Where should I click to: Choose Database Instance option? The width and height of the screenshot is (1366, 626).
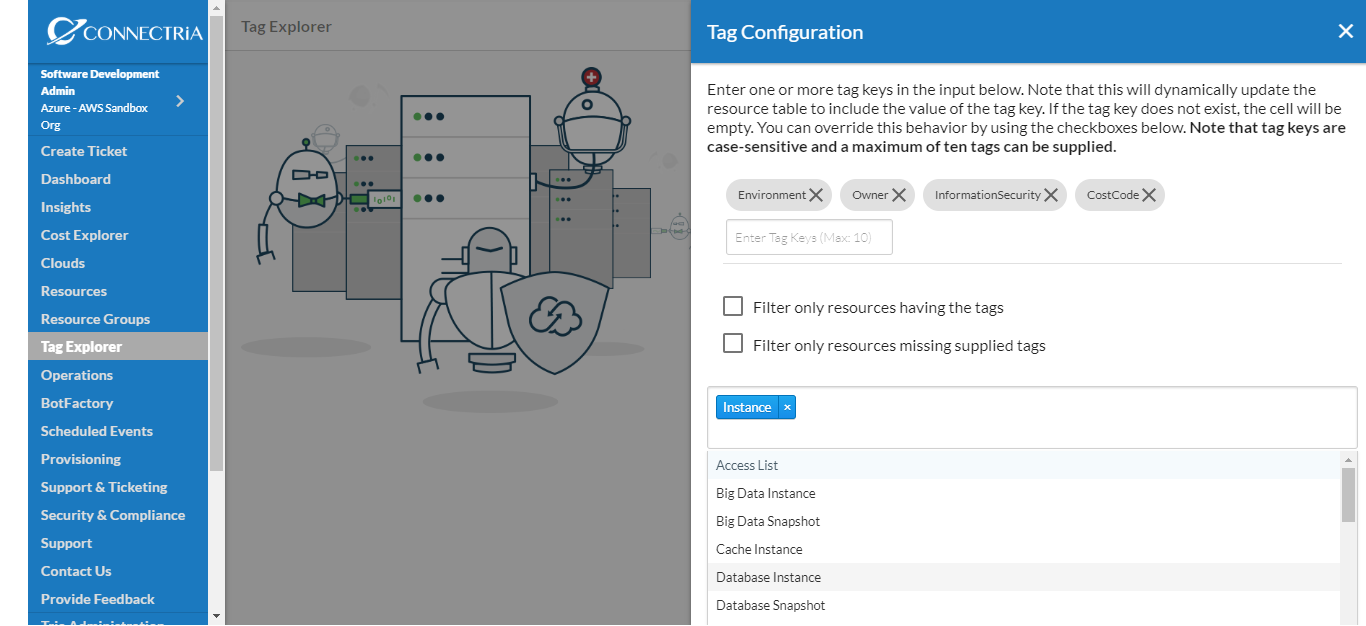tap(1023, 577)
